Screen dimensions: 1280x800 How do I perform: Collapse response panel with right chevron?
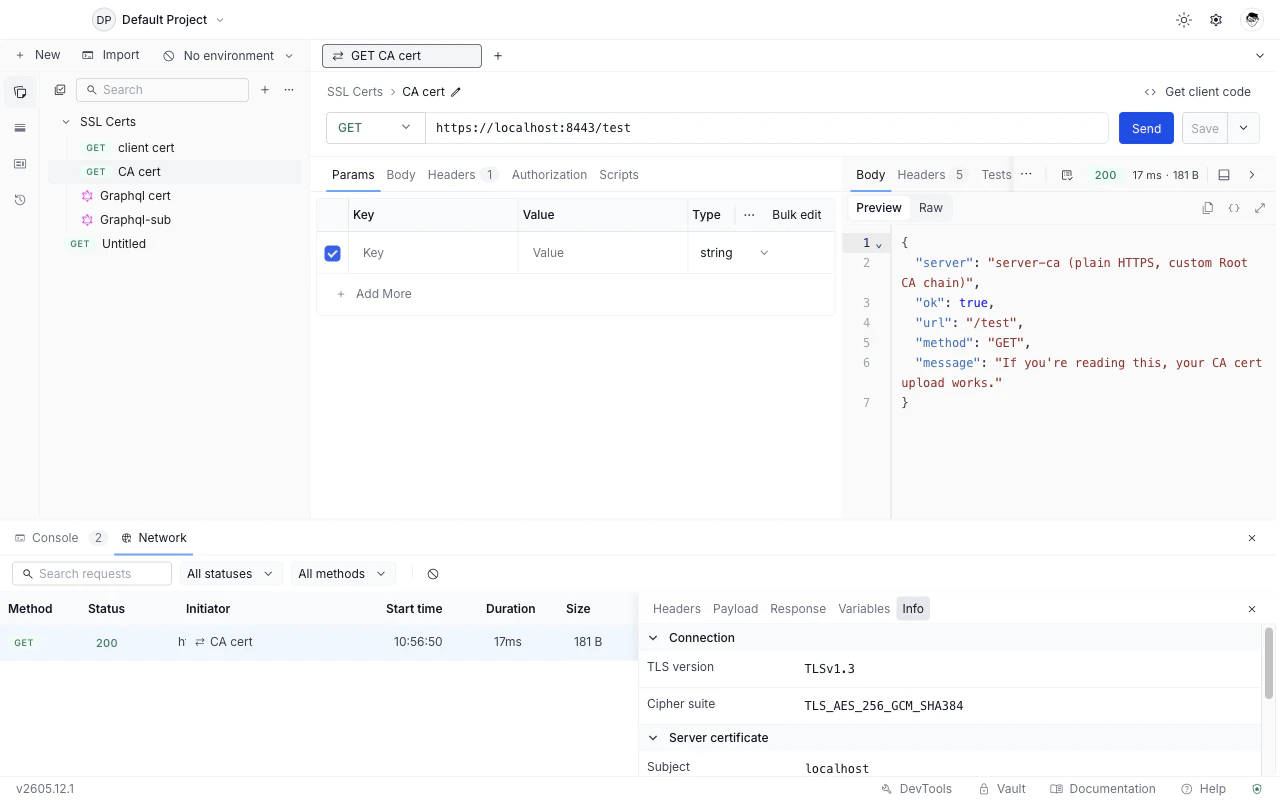pos(1252,175)
